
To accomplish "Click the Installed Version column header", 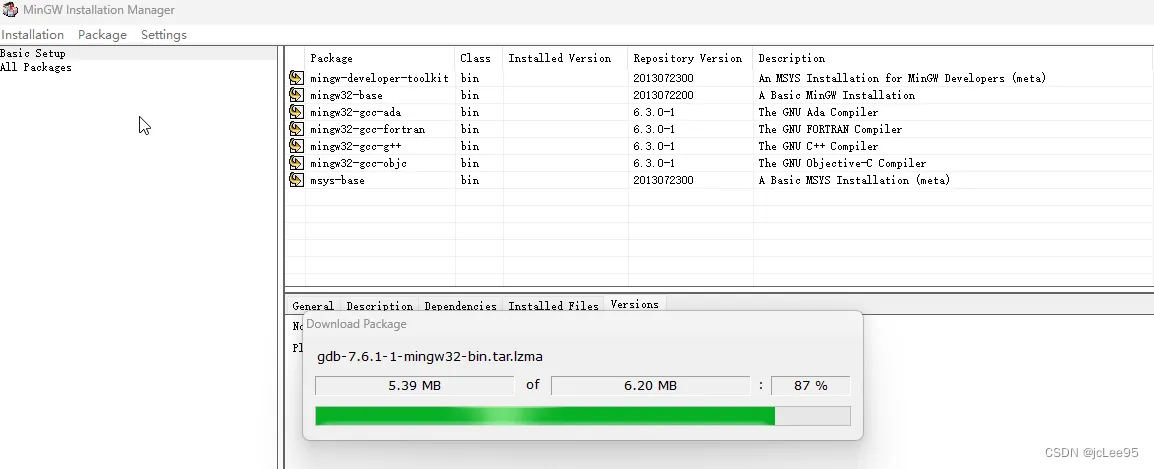I will (565, 58).
